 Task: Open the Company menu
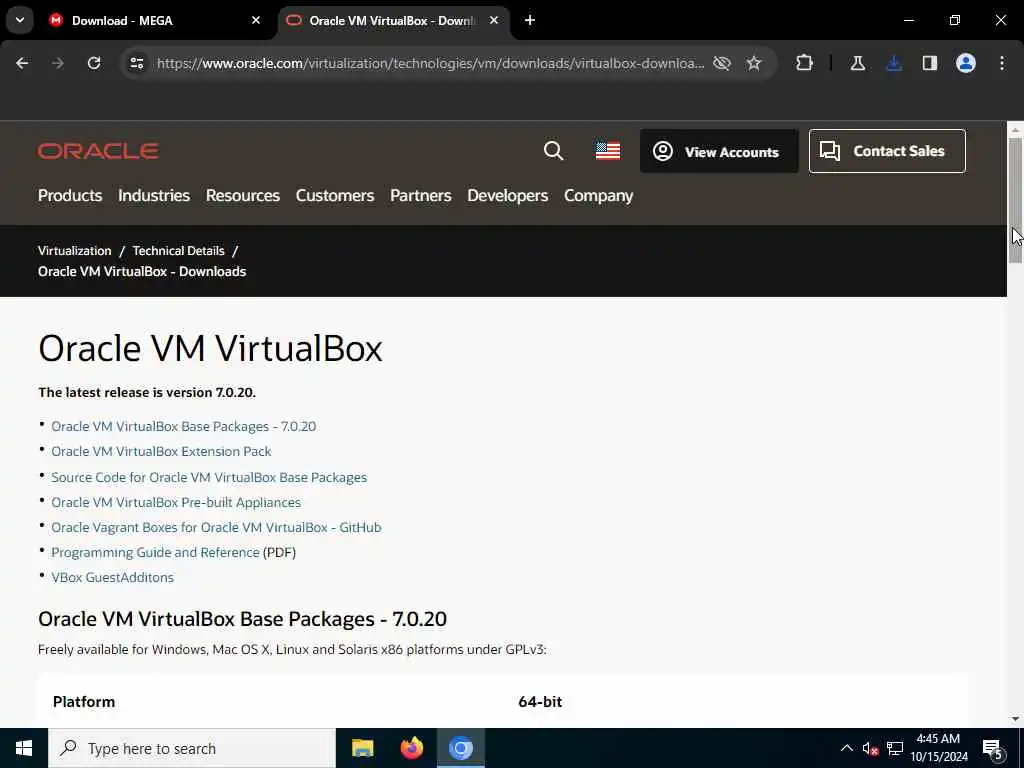(599, 195)
